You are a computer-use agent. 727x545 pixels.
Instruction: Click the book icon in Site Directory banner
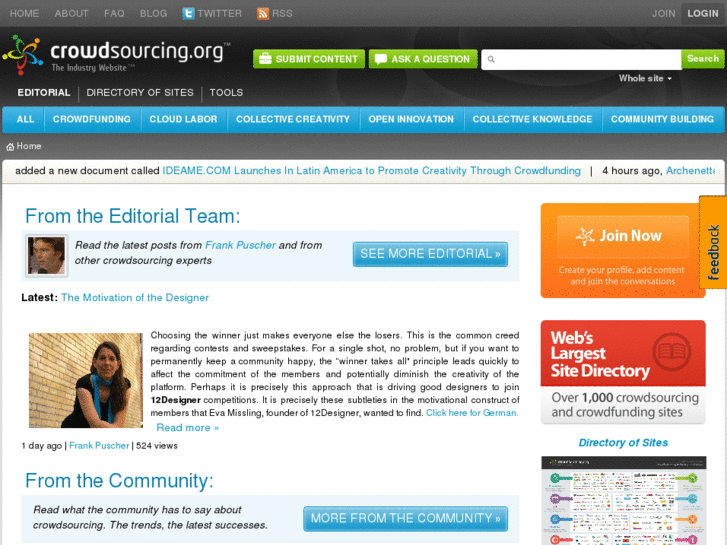(x=672, y=351)
